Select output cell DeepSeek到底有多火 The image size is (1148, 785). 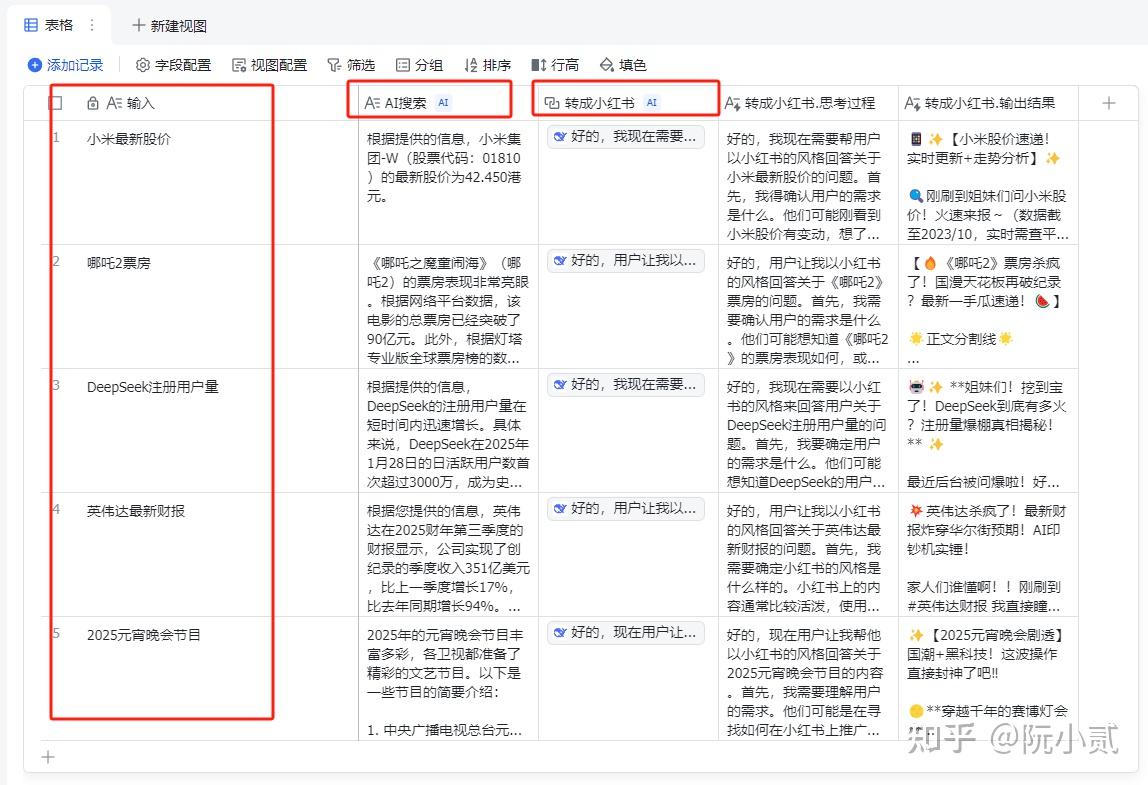pos(988,430)
